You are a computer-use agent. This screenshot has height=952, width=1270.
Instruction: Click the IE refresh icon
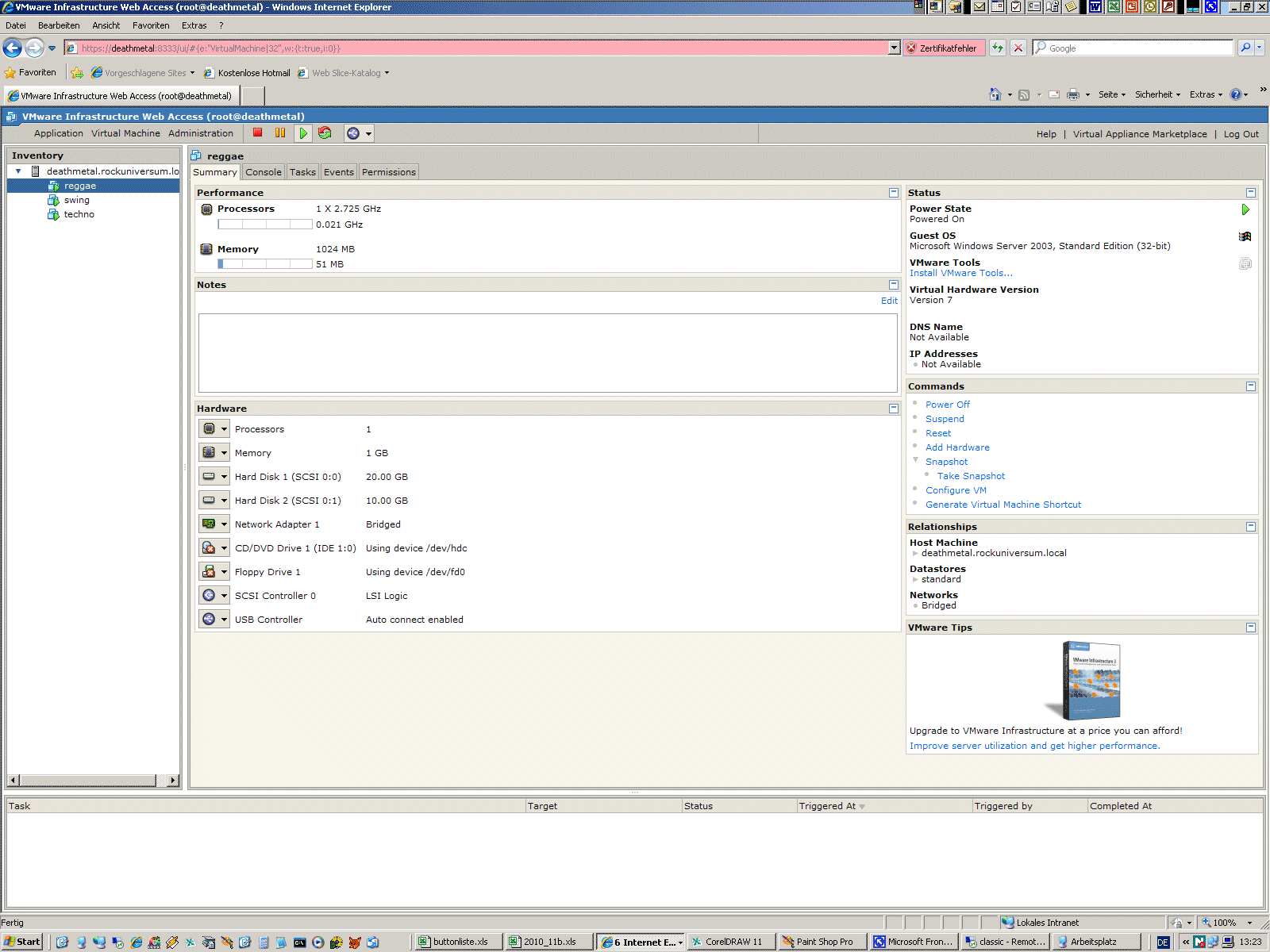pyautogui.click(x=998, y=48)
